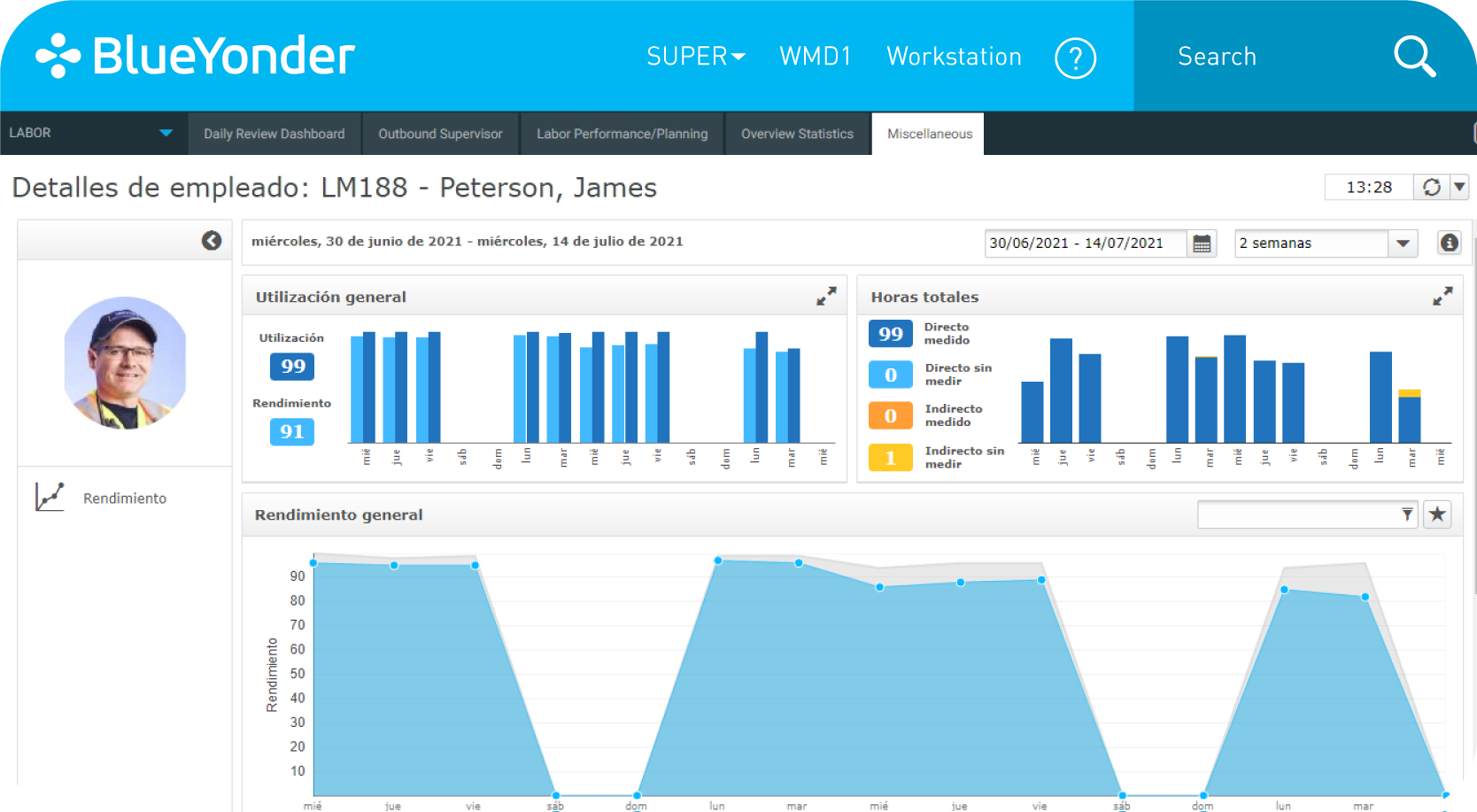
Task: Maximize the Horas totales panel
Action: pyautogui.click(x=1443, y=296)
